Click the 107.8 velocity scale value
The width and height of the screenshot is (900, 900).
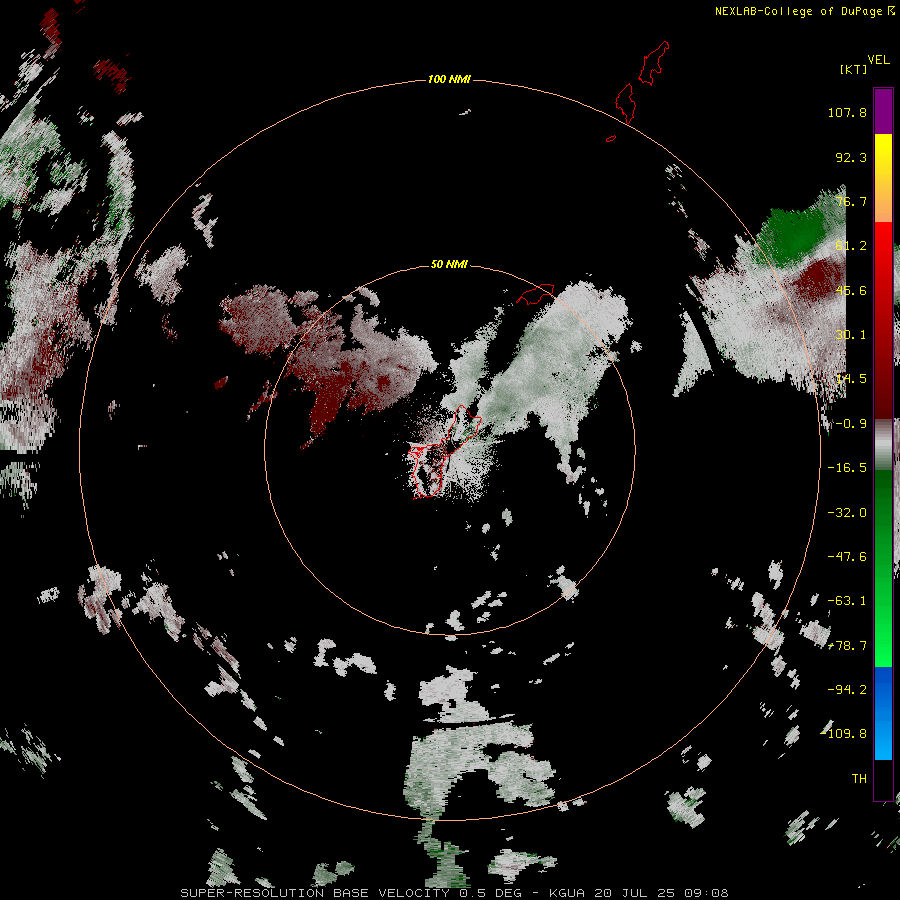coord(847,112)
